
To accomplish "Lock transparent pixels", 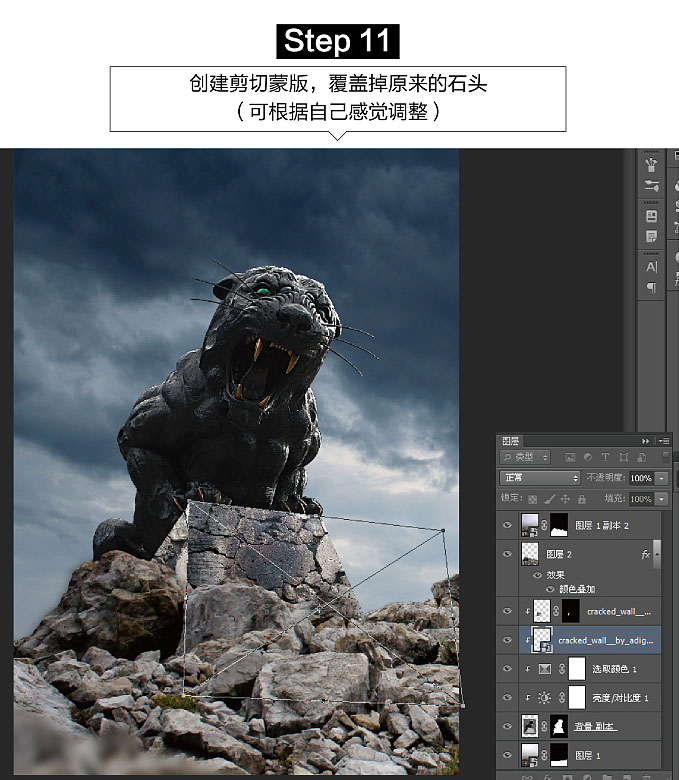I will pos(533,498).
